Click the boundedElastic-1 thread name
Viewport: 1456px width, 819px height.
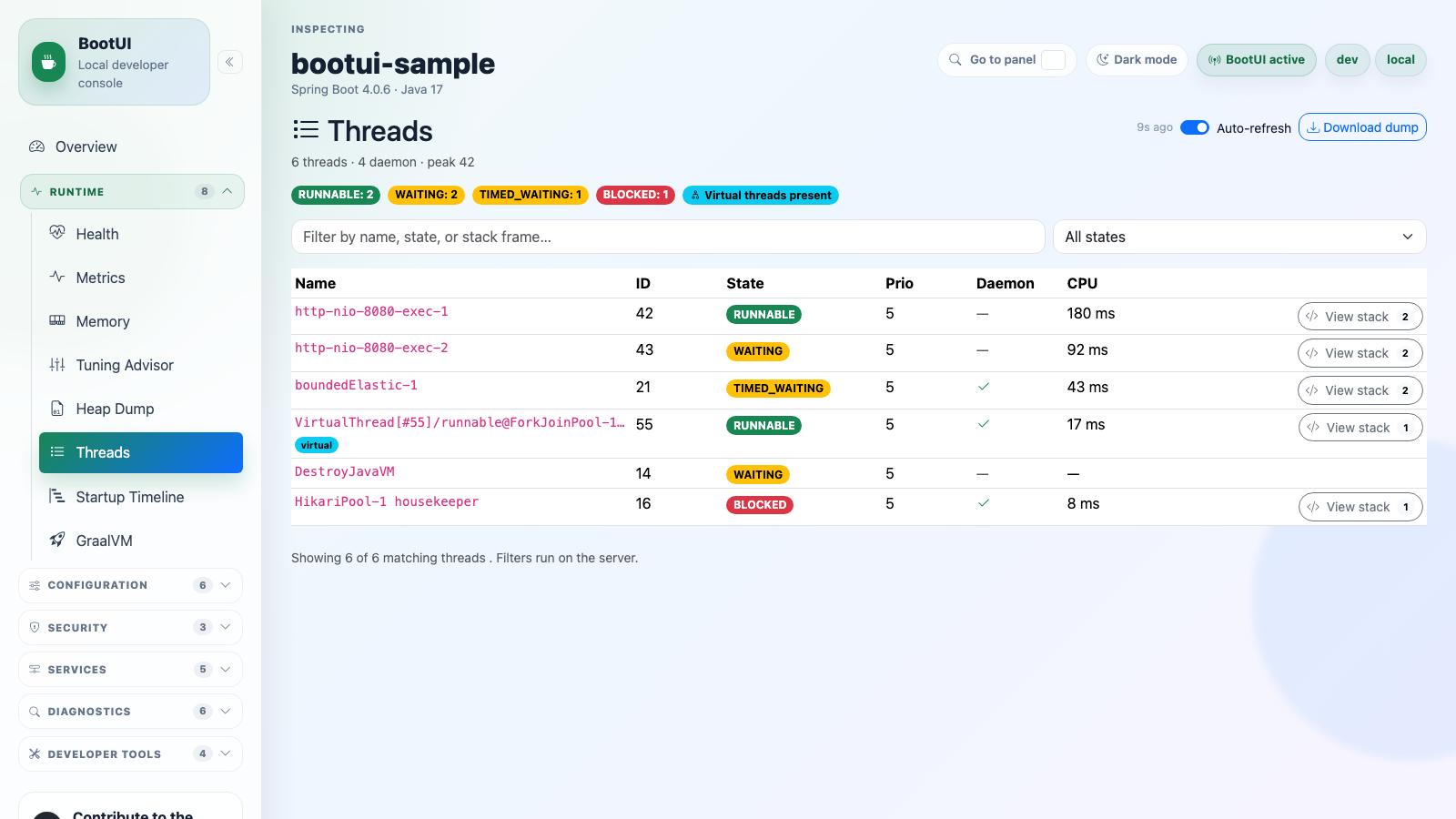pyautogui.click(x=356, y=385)
